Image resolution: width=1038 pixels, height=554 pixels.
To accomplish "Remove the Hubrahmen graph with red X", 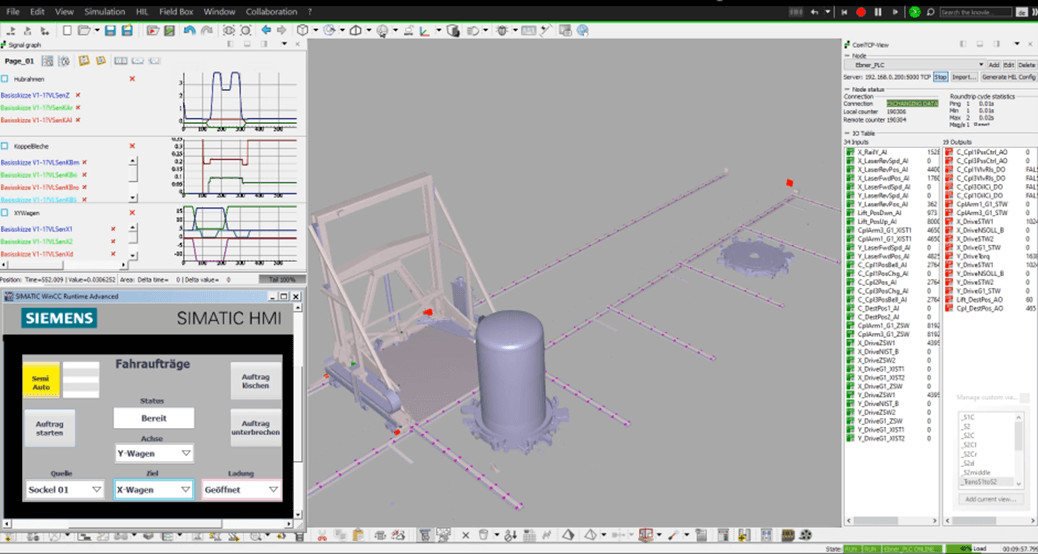I will click(x=132, y=79).
